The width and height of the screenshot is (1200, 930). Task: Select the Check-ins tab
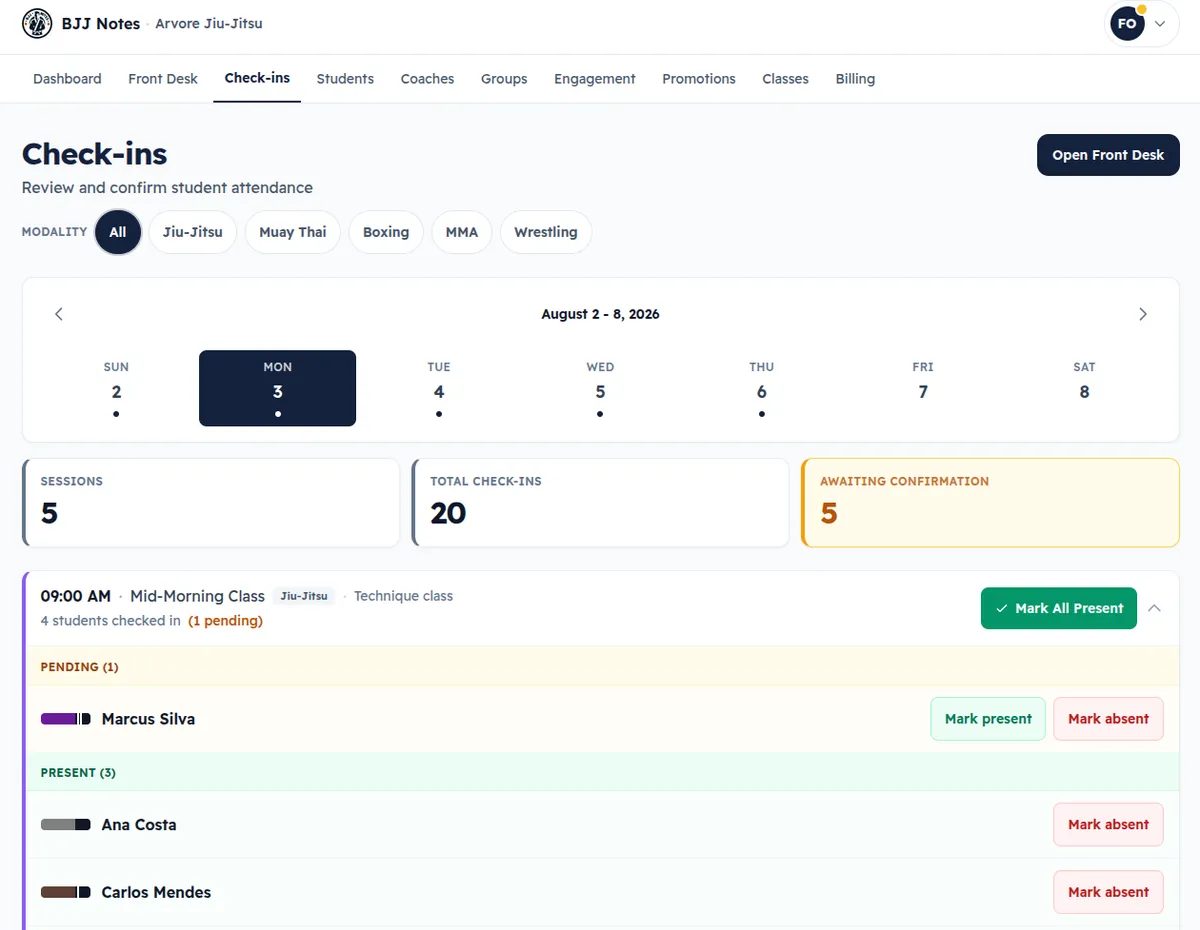pos(257,78)
